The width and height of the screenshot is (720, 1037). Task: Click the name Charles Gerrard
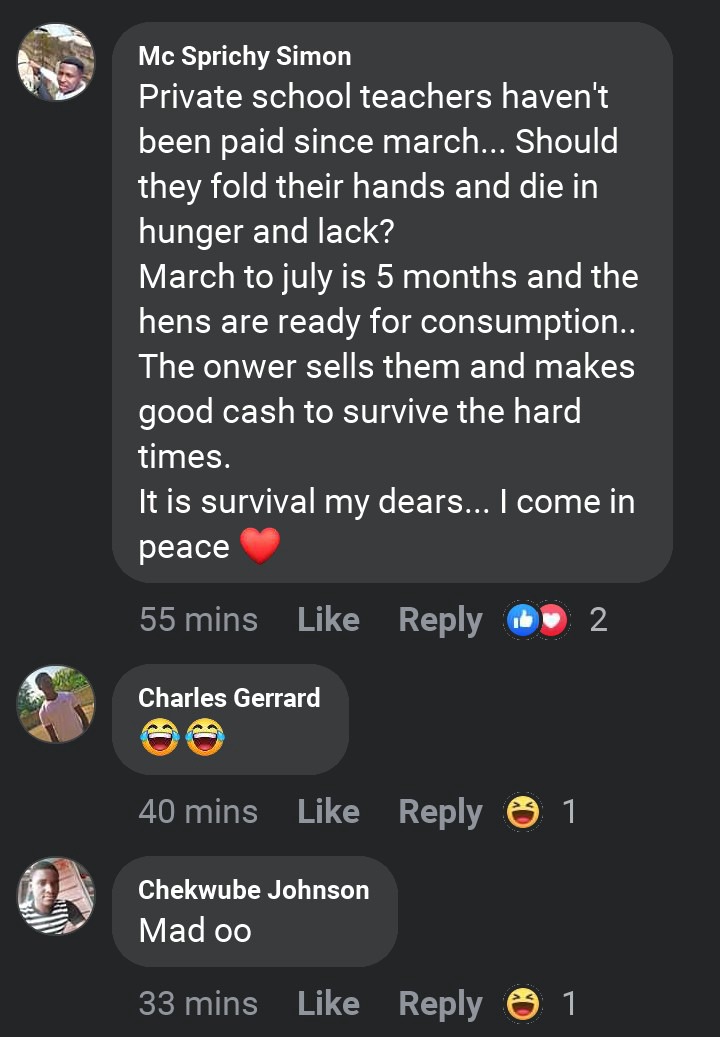(229, 698)
